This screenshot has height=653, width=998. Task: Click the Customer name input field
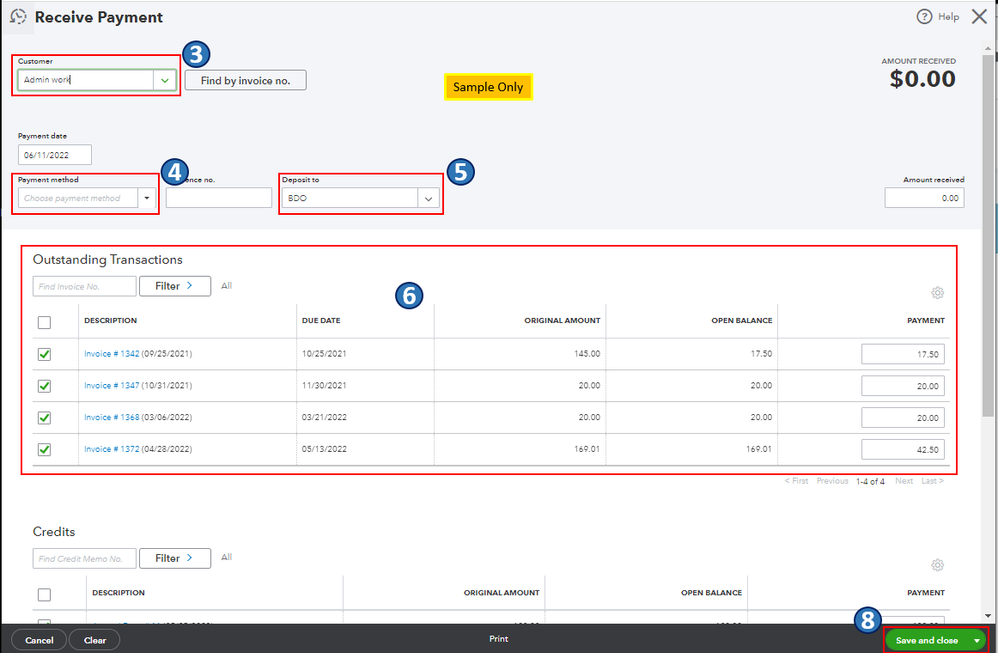pos(86,80)
